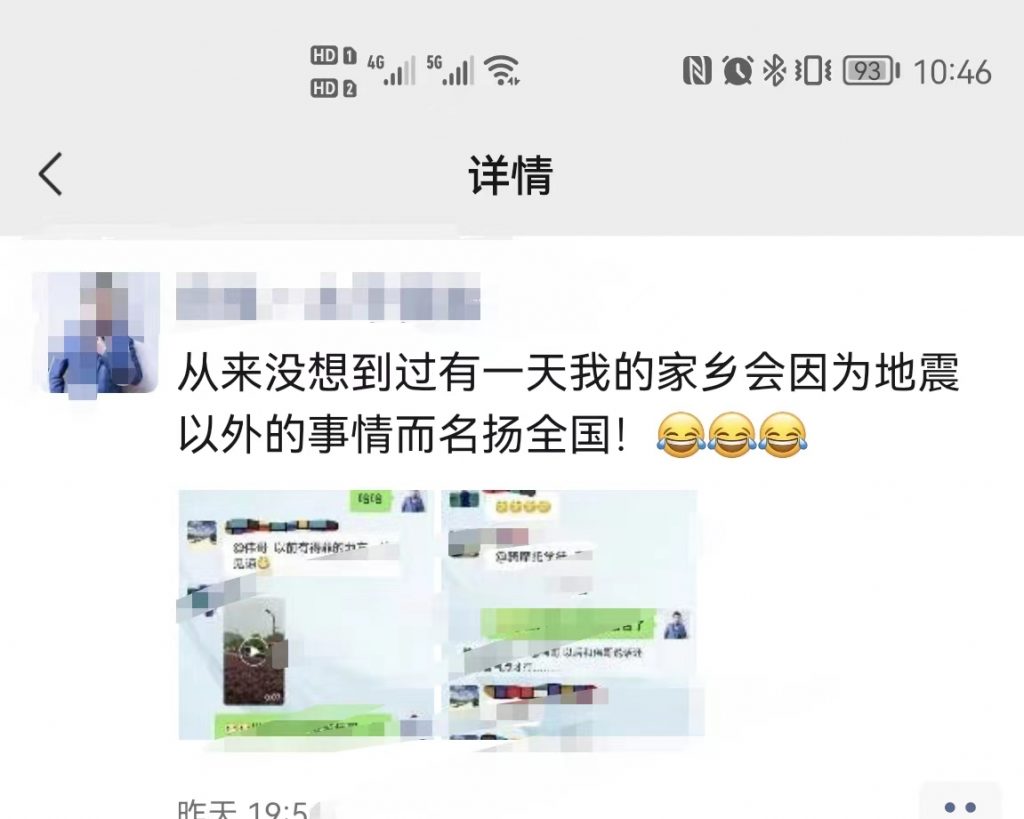Image resolution: width=1024 pixels, height=819 pixels.
Task: Tap the alarm clock status icon
Action: tap(737, 71)
